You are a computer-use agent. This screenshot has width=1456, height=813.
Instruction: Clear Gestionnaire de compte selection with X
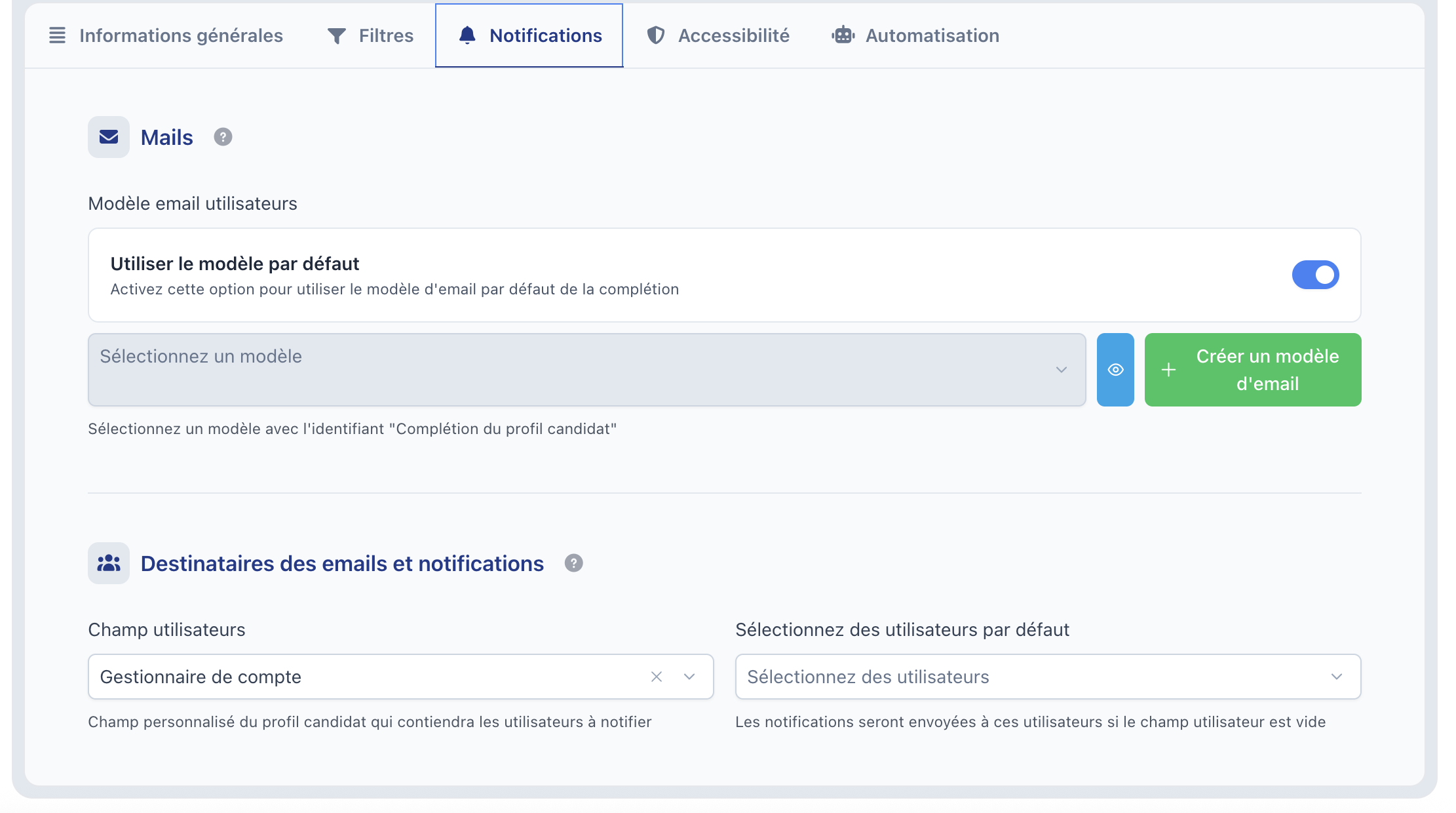pyautogui.click(x=657, y=677)
